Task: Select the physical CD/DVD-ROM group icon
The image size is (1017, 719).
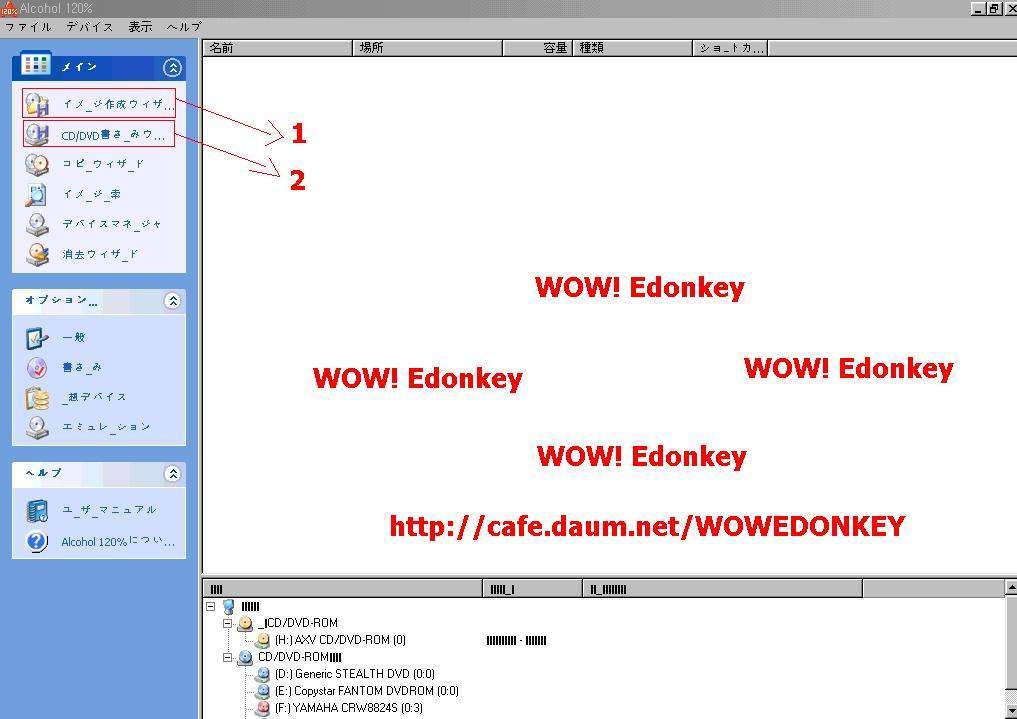Action: [245, 657]
